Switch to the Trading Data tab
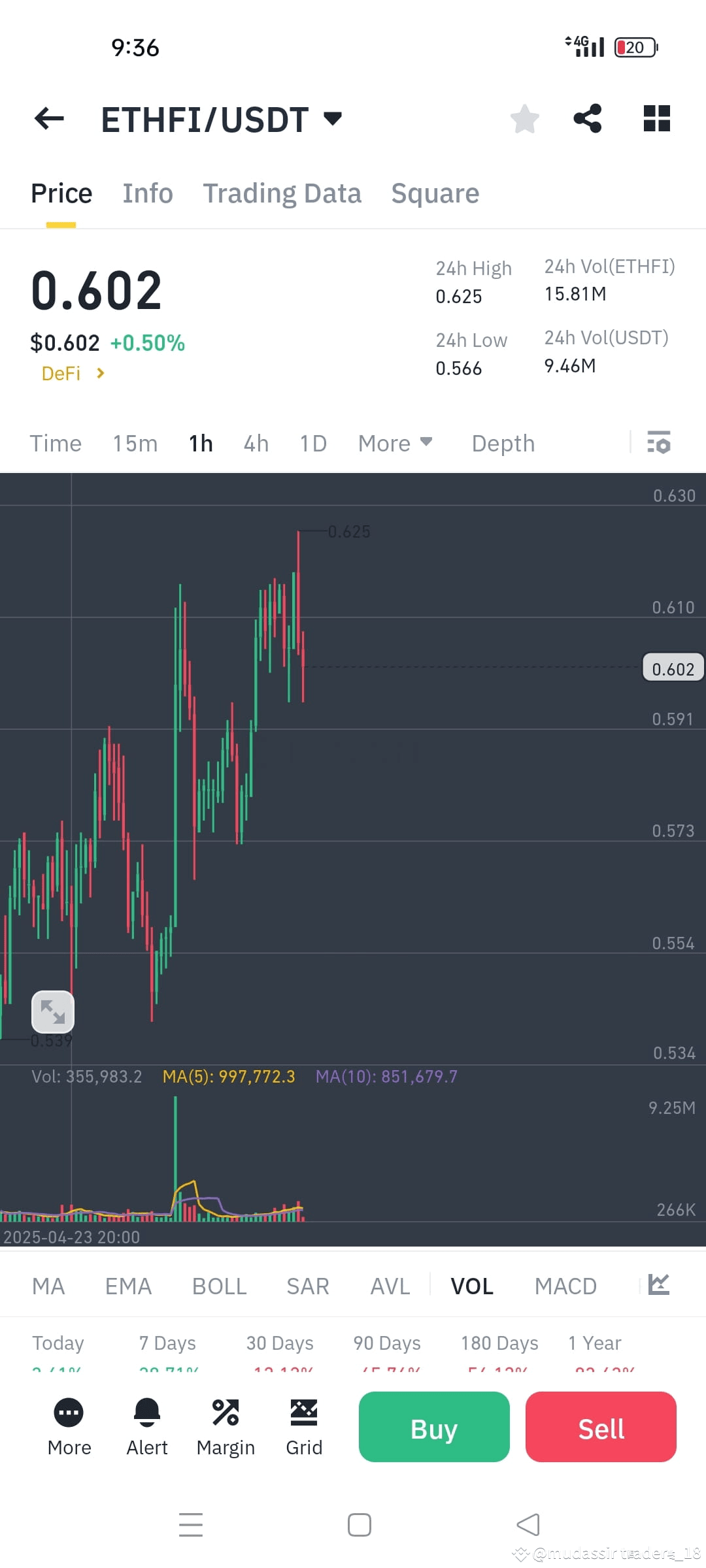Viewport: 706px width, 1568px height. click(x=282, y=193)
